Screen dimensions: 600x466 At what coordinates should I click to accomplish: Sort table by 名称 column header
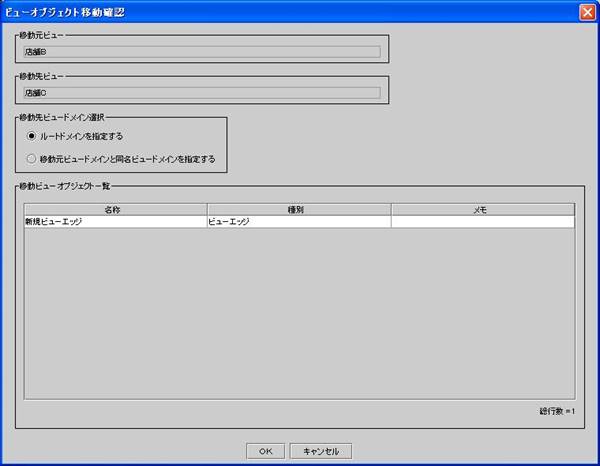point(114,210)
